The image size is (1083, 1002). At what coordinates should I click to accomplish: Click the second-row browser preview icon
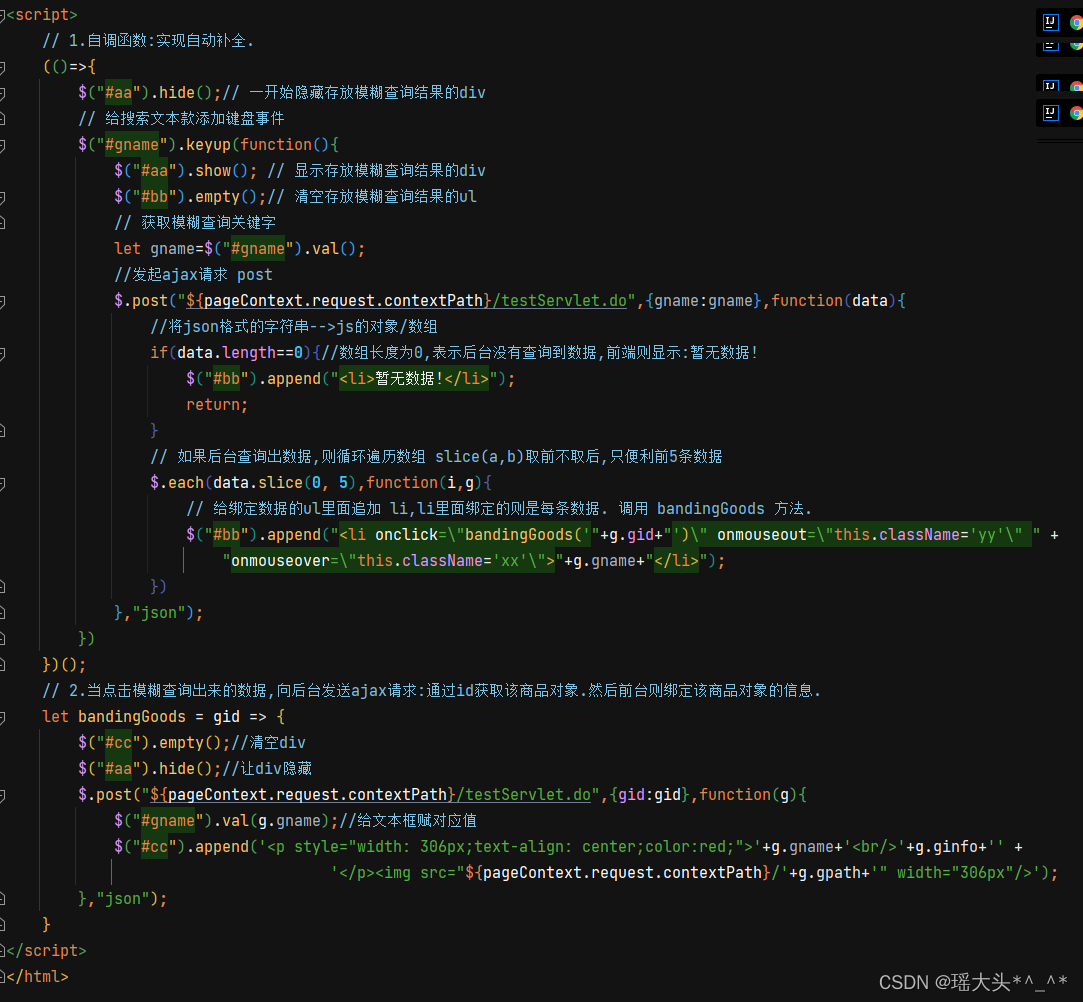pos(1050,46)
